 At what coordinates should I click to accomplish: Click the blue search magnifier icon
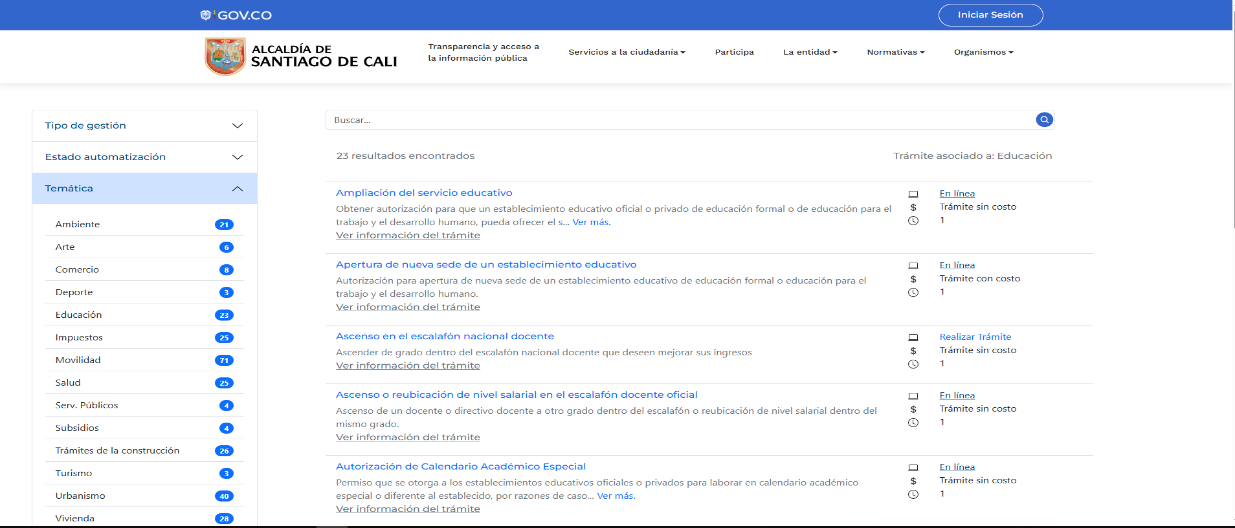click(x=1045, y=120)
